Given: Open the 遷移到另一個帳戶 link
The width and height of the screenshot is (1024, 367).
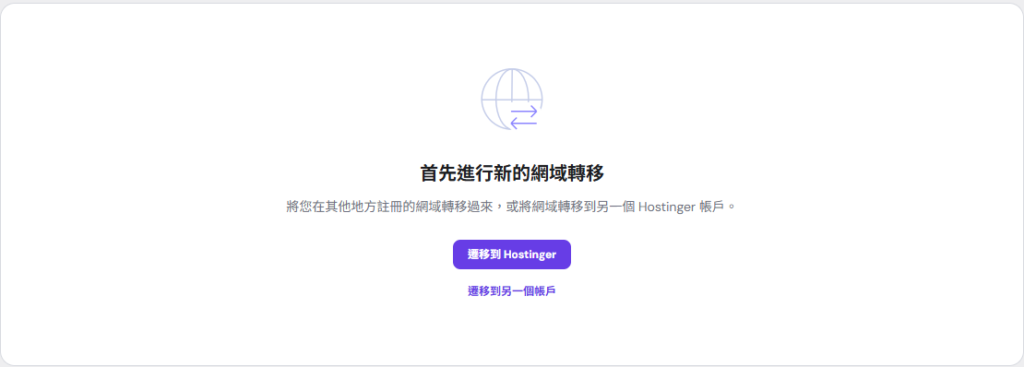Looking at the screenshot, I should pos(511,291).
